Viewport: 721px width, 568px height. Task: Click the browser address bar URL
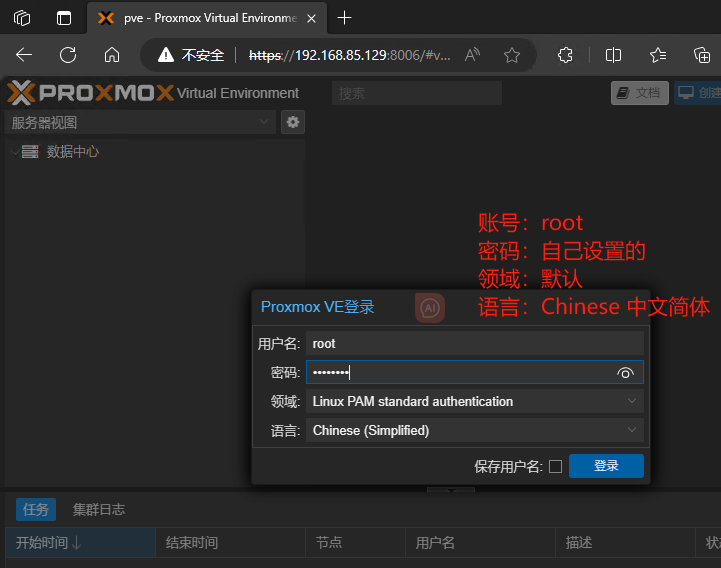point(349,55)
